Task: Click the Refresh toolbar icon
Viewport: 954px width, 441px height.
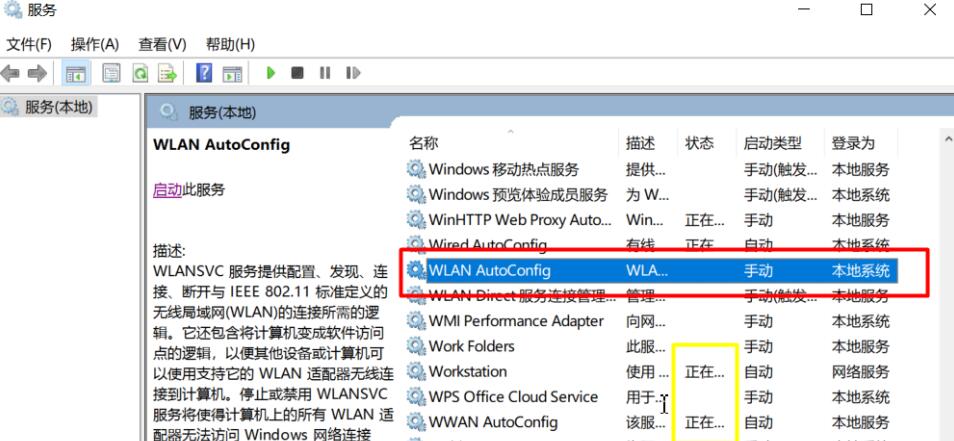Action: click(x=141, y=73)
